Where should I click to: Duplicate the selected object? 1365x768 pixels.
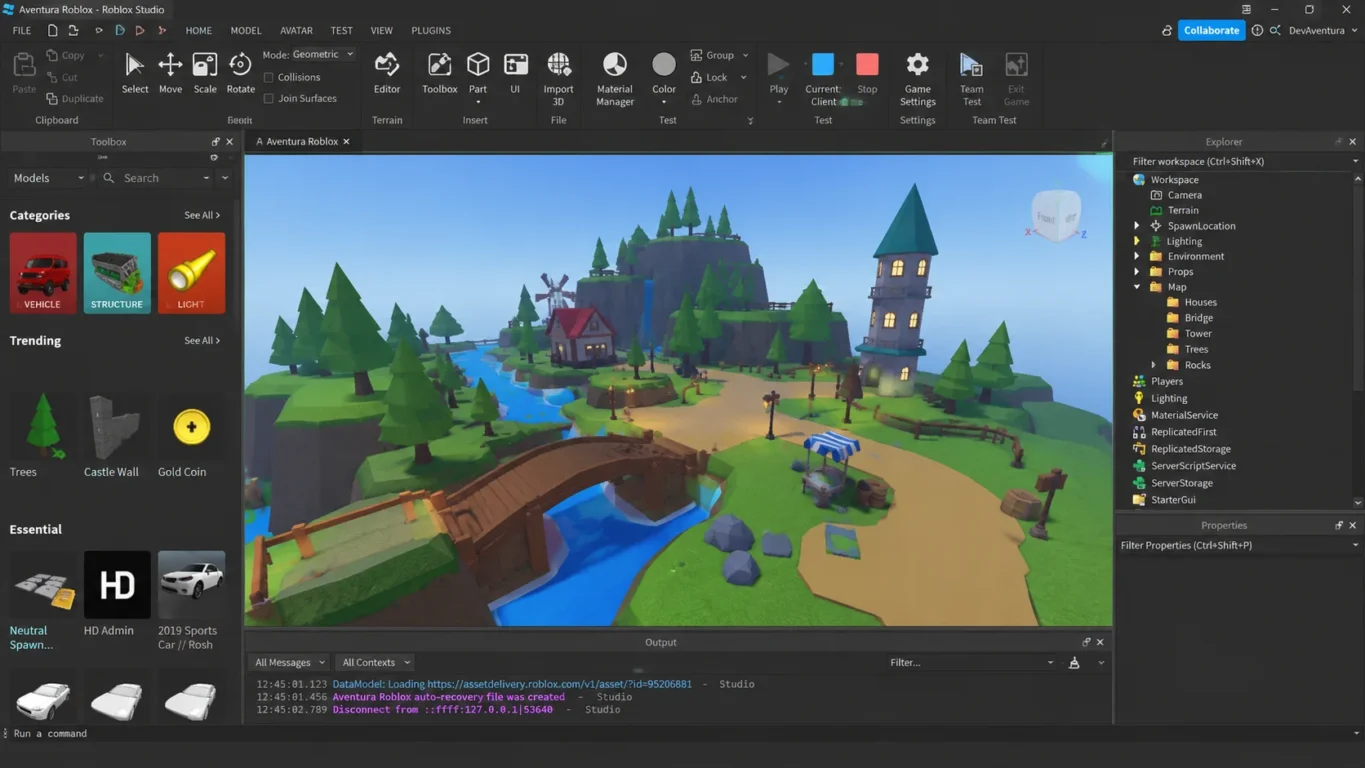pyautogui.click(x=75, y=99)
